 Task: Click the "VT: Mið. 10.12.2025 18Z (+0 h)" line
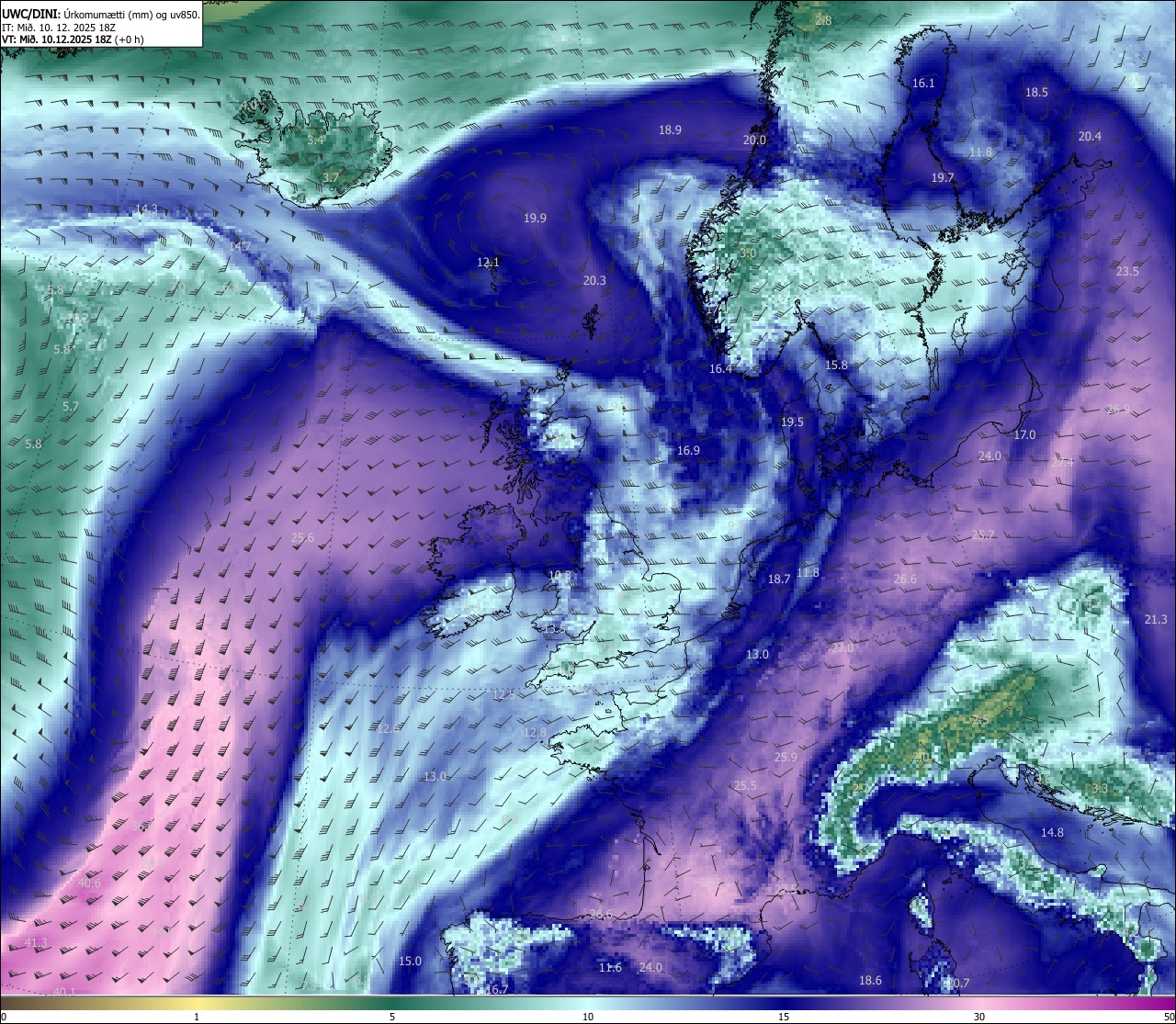coord(73,39)
